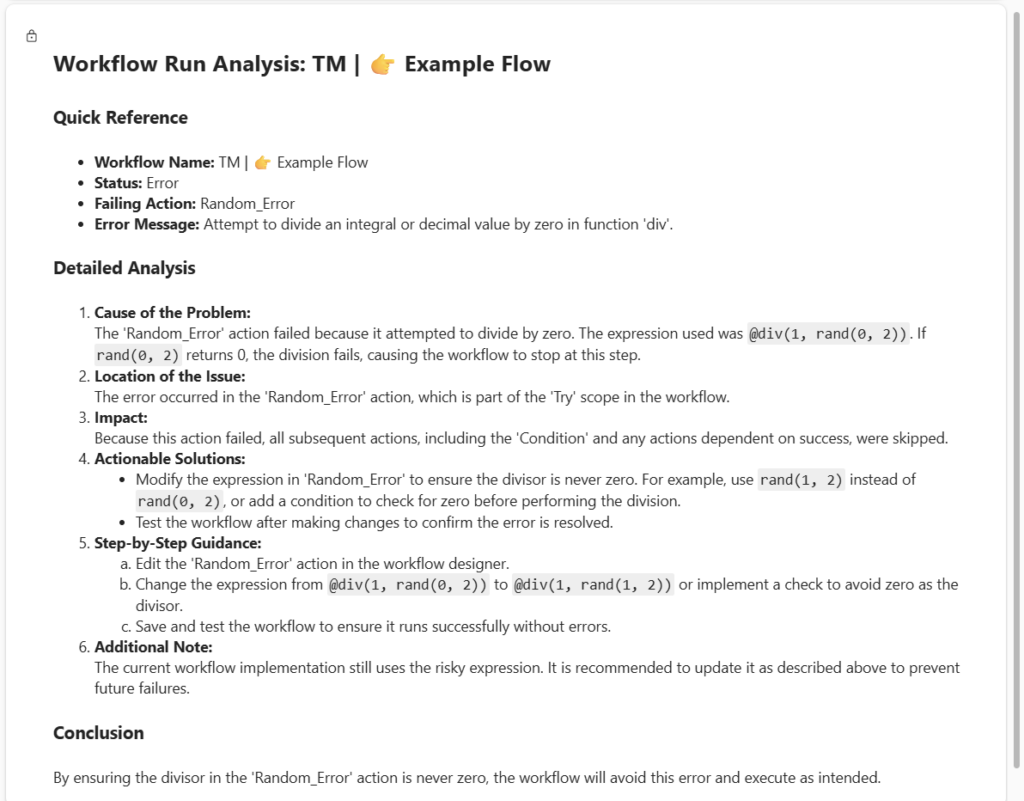Click the 'Additional Note' label

tap(153, 647)
